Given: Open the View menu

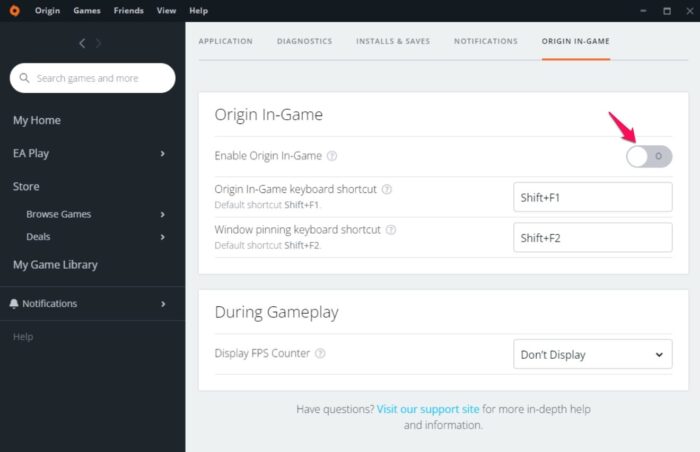Looking at the screenshot, I should point(166,10).
